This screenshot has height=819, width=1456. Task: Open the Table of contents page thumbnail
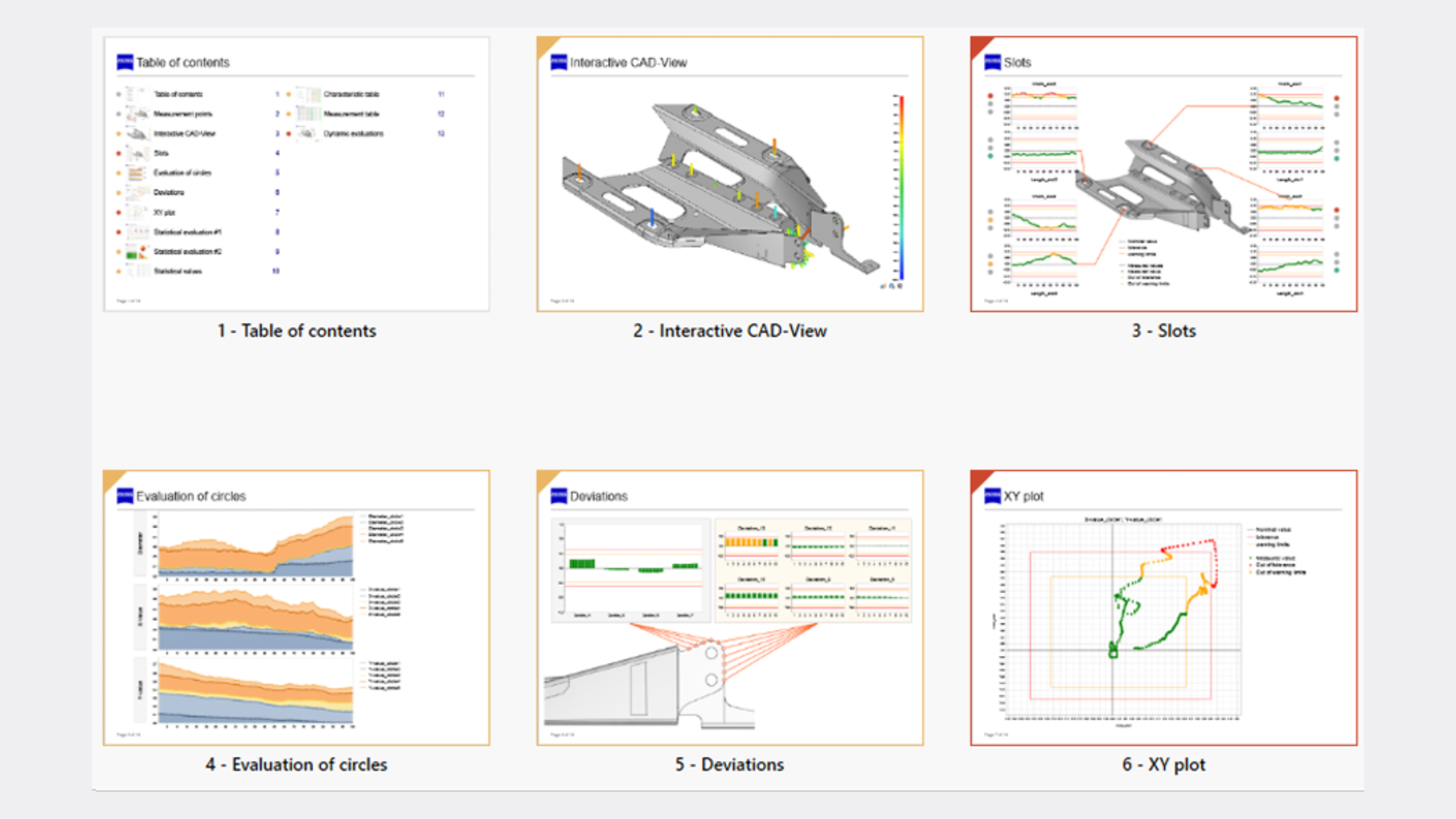(x=296, y=174)
